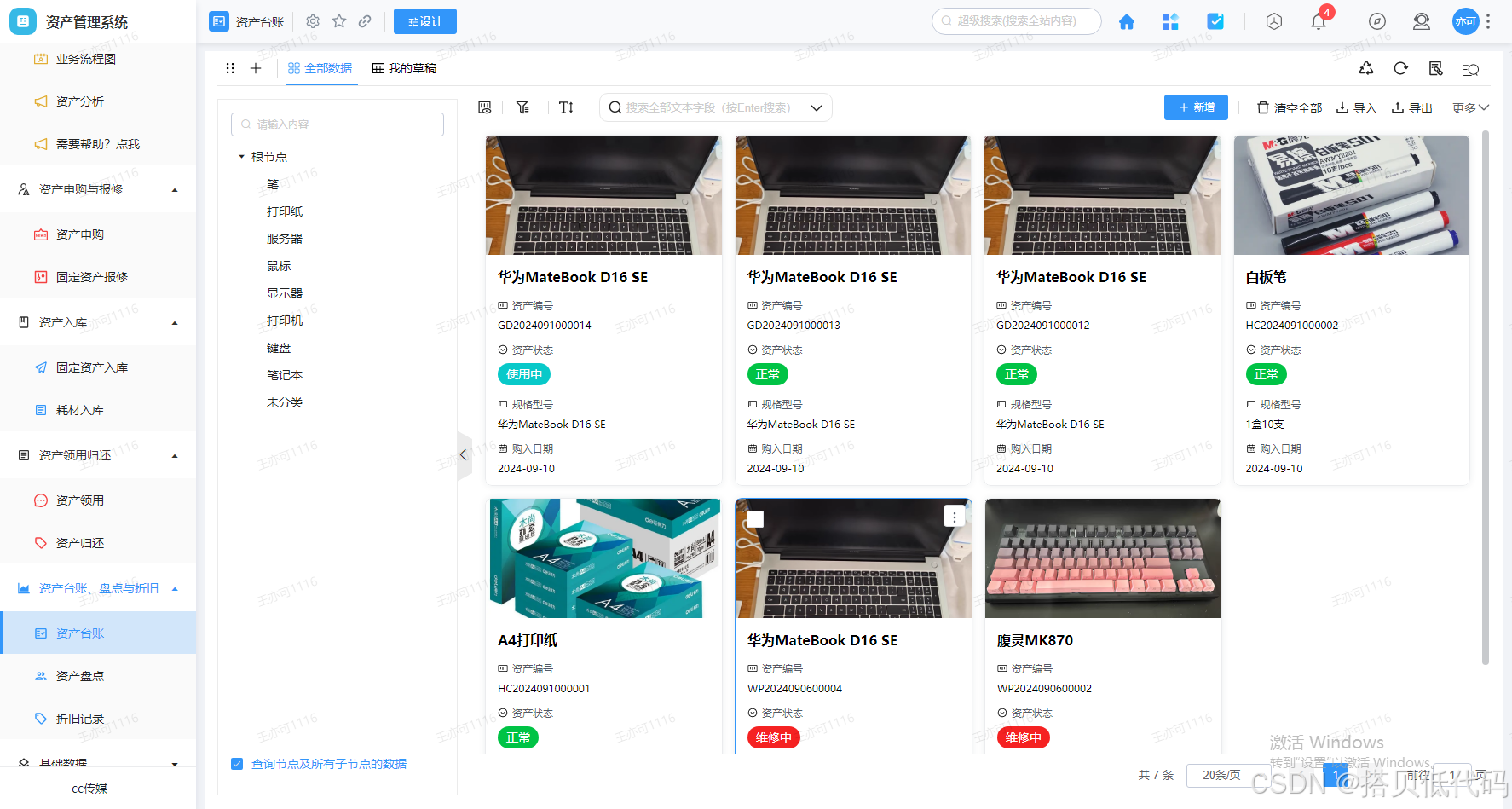Click the 资产申购 sidebar icon
This screenshot has height=809, width=1512.
point(41,234)
